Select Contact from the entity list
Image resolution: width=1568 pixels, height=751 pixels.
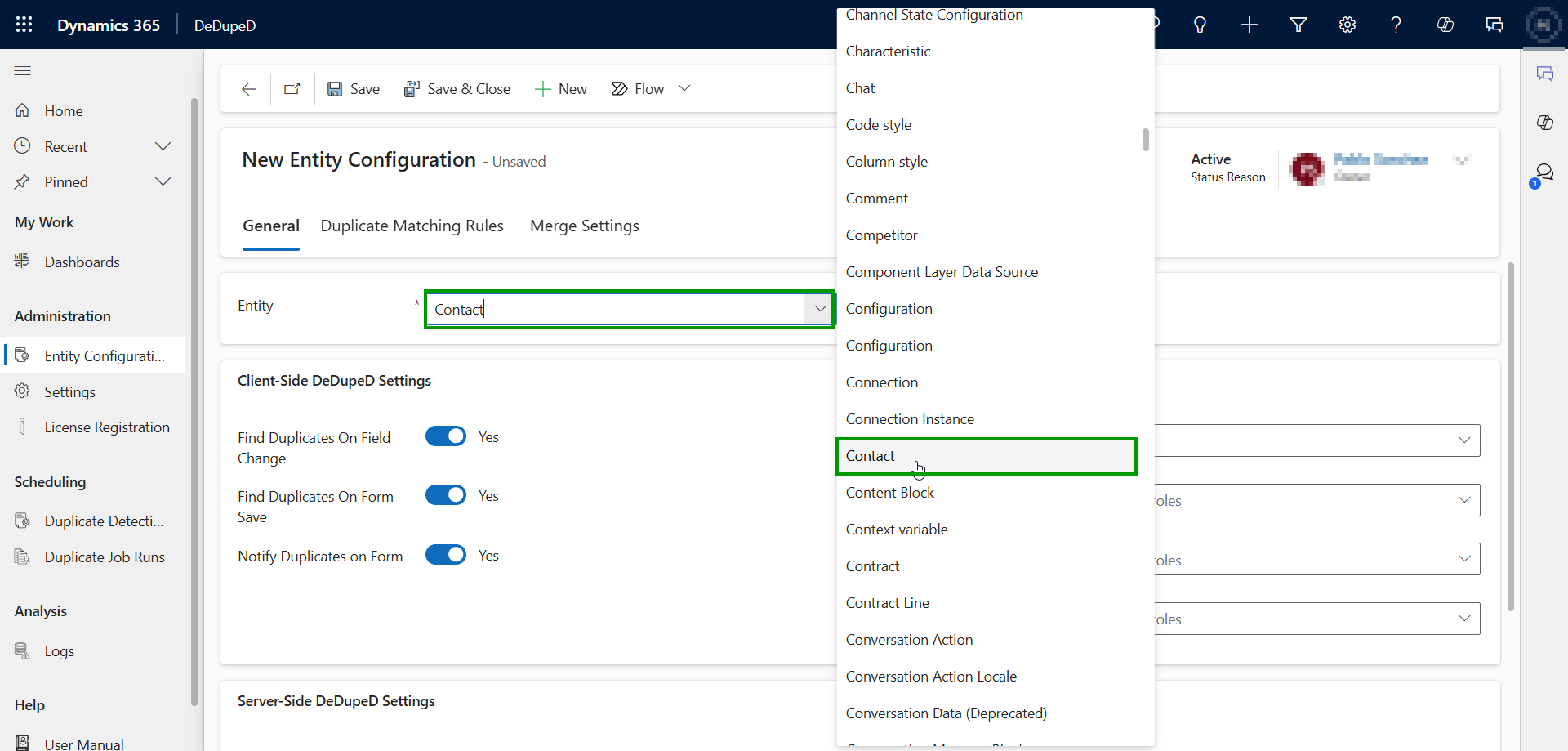coord(871,456)
